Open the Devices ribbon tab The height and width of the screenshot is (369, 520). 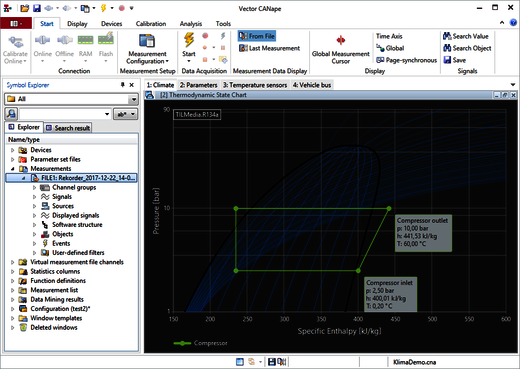coord(111,24)
